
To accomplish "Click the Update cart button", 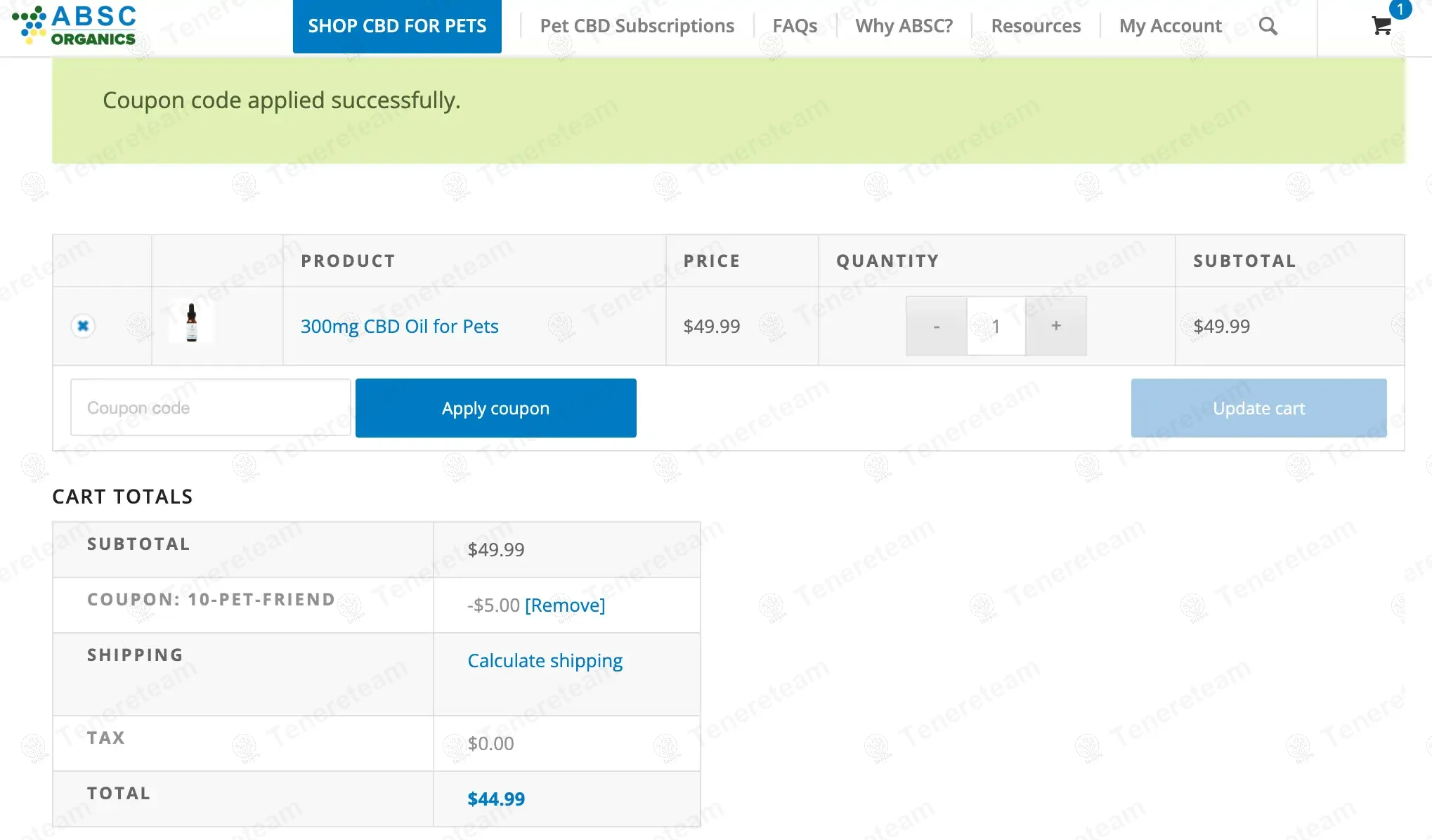I will point(1258,408).
